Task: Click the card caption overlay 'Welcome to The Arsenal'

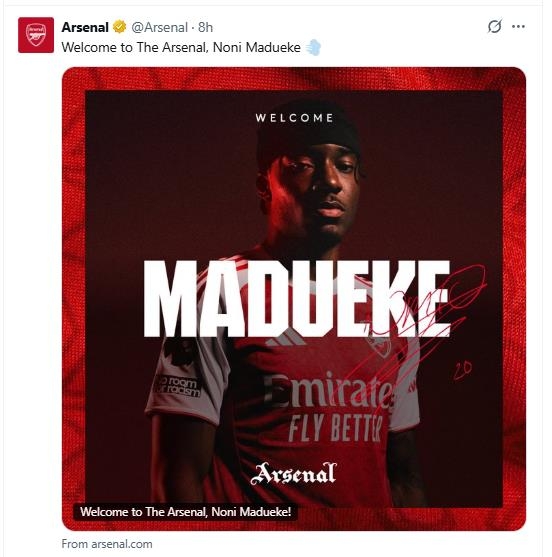Action: click(x=185, y=512)
